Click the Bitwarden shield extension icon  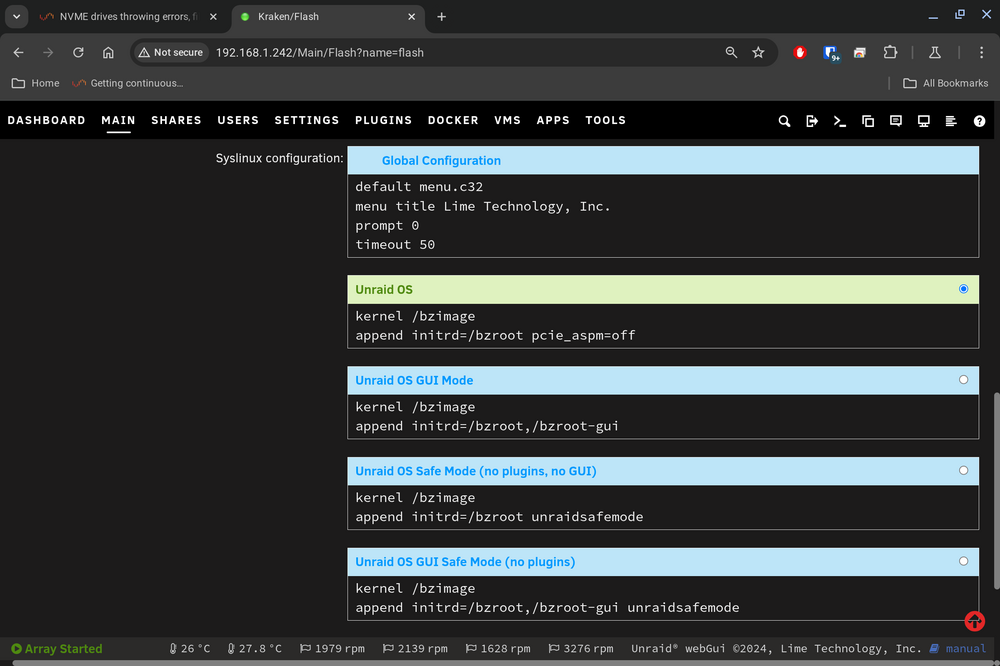click(830, 53)
